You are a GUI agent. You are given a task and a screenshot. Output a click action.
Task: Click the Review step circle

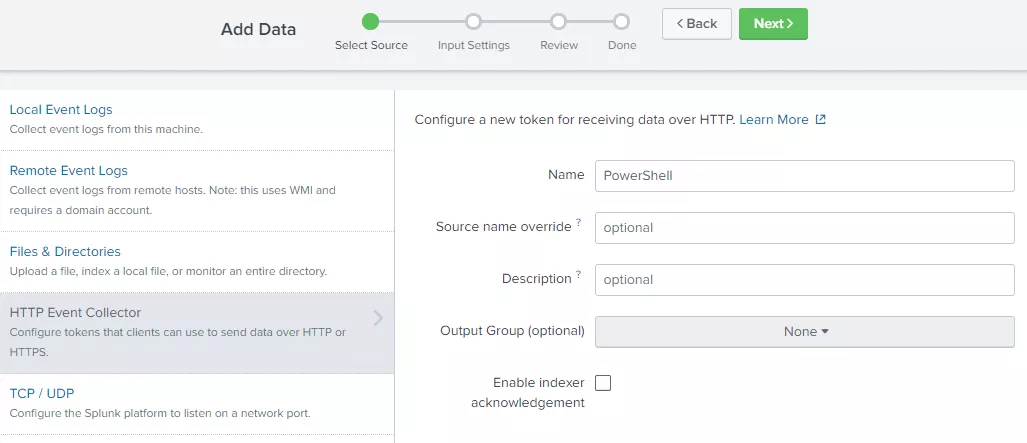point(559,22)
